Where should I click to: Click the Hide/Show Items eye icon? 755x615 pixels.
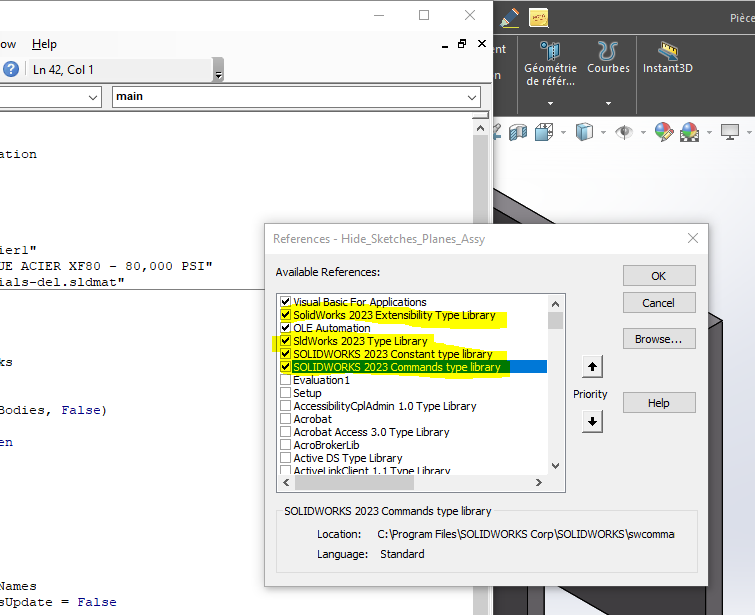coord(624,132)
